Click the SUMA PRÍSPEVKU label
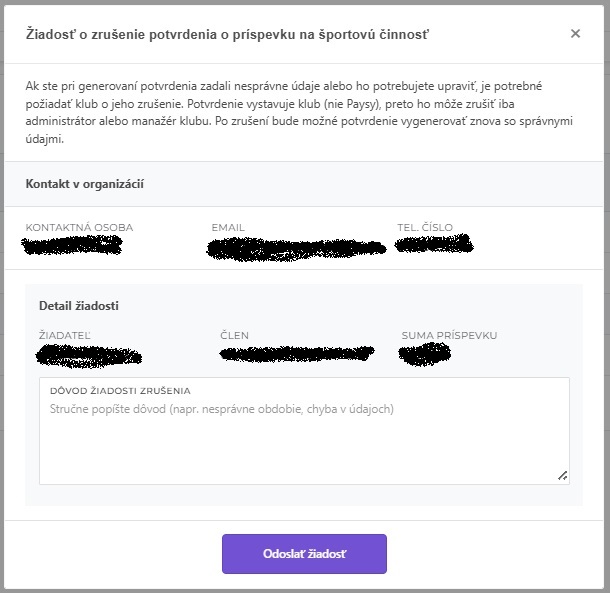610x593 pixels. point(449,335)
